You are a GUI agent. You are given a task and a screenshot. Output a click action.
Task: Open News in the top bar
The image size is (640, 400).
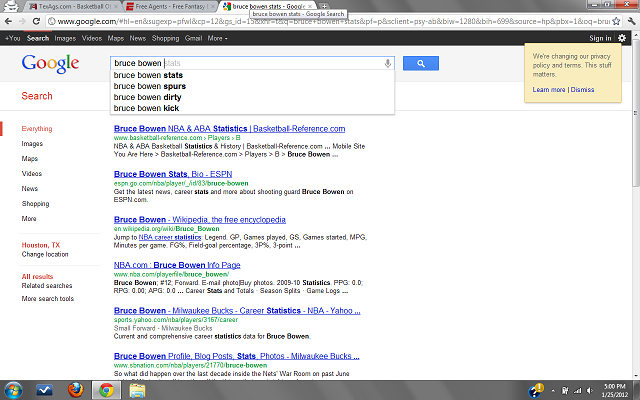point(138,38)
